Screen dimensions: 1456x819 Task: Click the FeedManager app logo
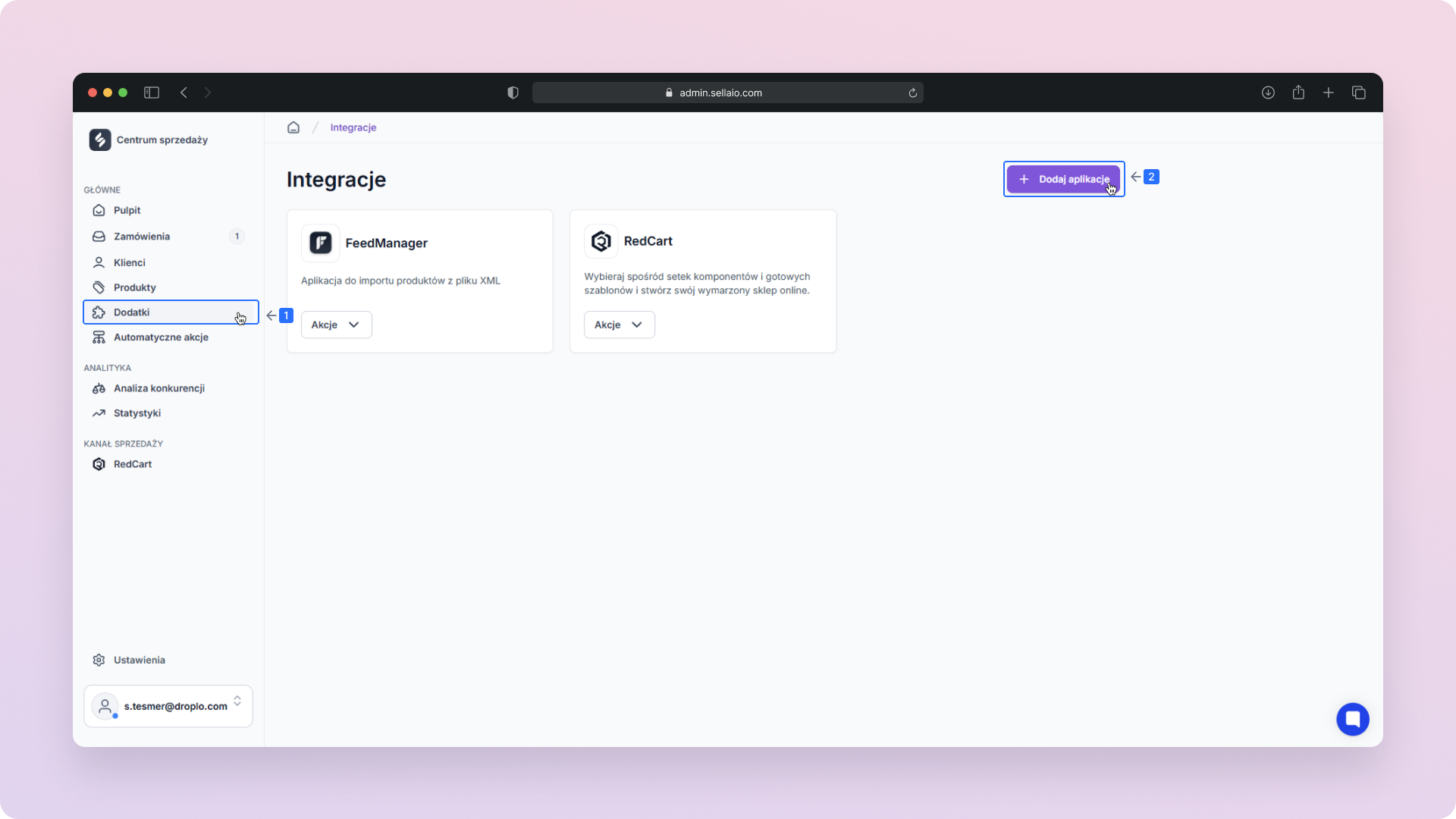320,243
